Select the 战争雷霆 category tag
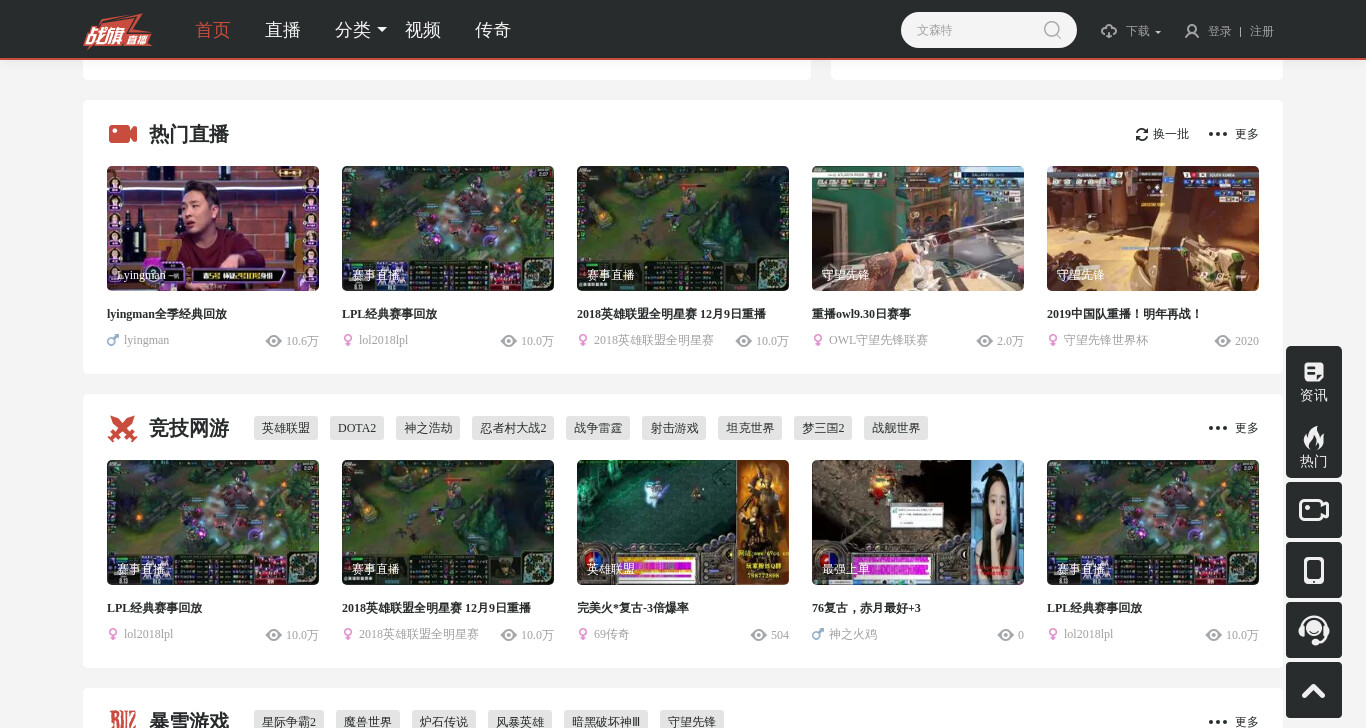The height and width of the screenshot is (728, 1366). [x=598, y=428]
